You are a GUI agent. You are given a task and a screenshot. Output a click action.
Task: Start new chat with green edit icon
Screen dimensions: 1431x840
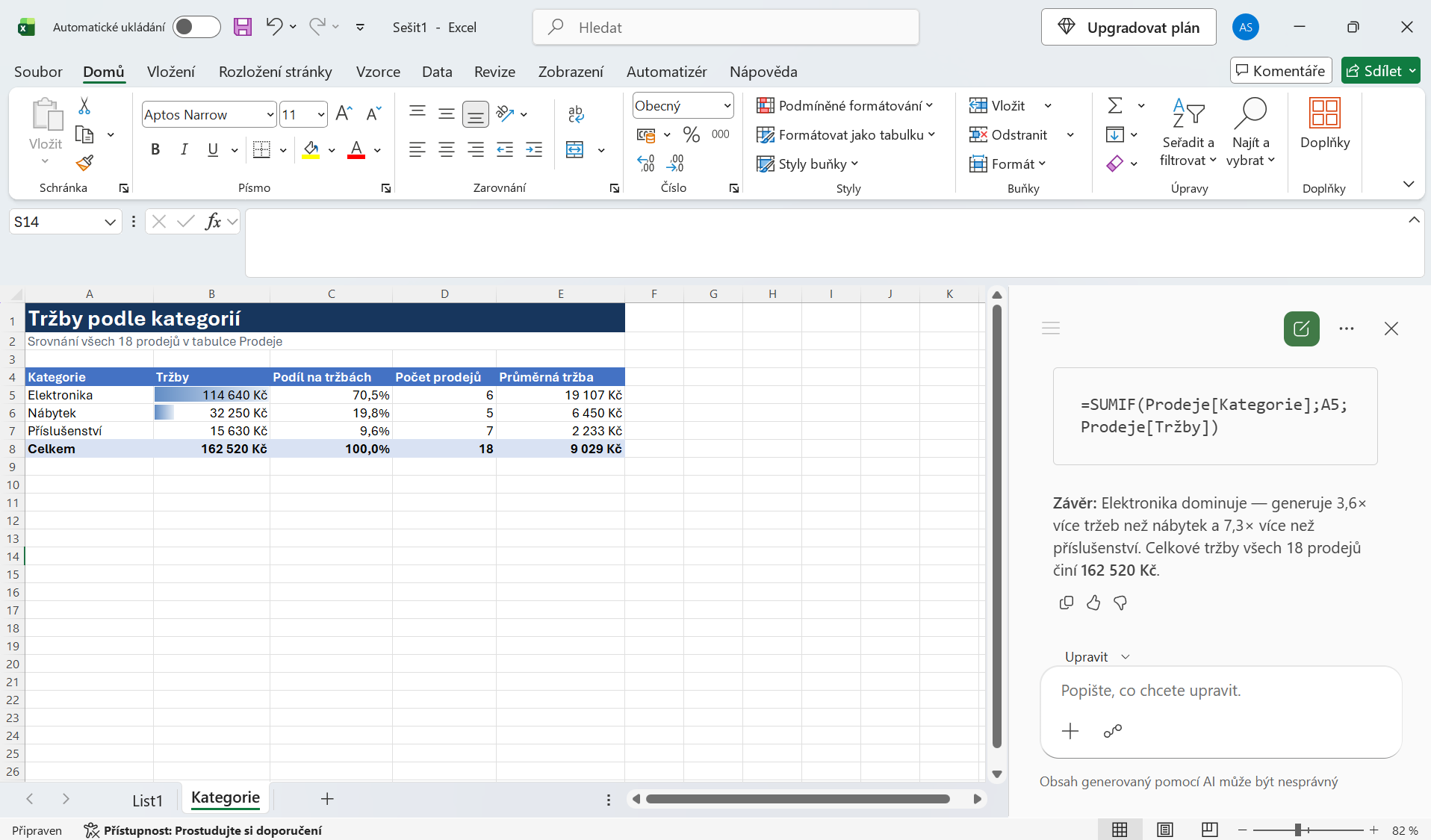tap(1302, 329)
